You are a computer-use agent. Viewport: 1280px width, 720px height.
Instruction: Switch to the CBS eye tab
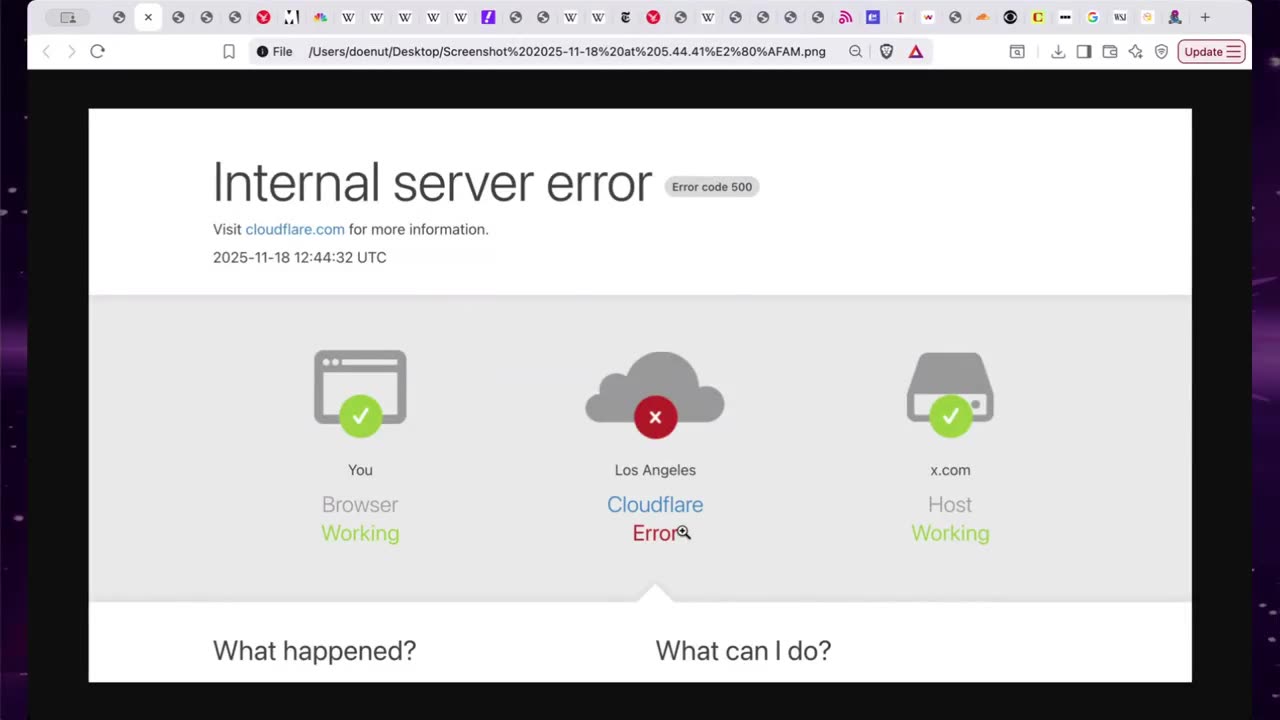pos(1010,17)
